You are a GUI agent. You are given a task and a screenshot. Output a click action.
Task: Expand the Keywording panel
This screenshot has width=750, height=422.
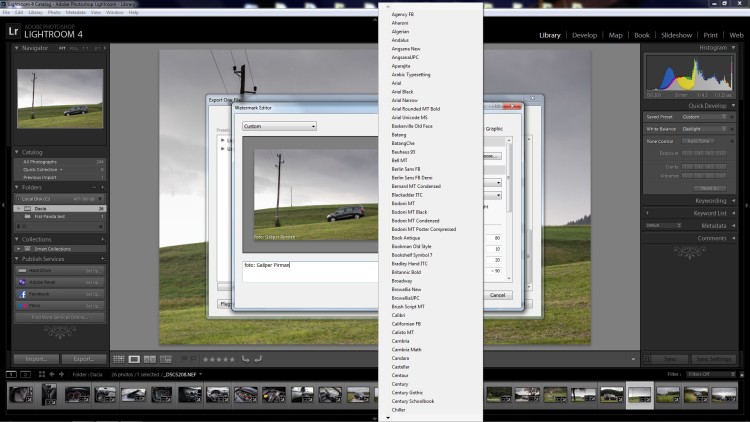click(x=733, y=200)
